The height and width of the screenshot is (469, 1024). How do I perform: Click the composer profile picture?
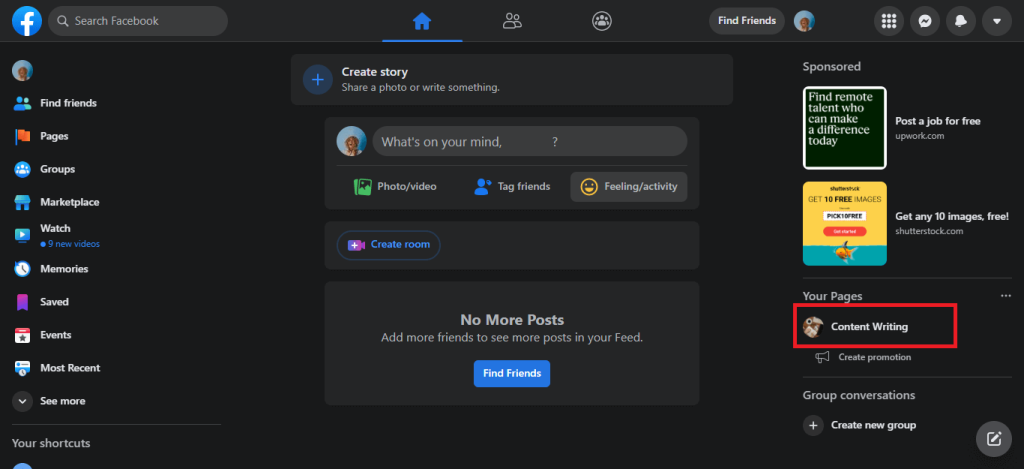coord(351,141)
